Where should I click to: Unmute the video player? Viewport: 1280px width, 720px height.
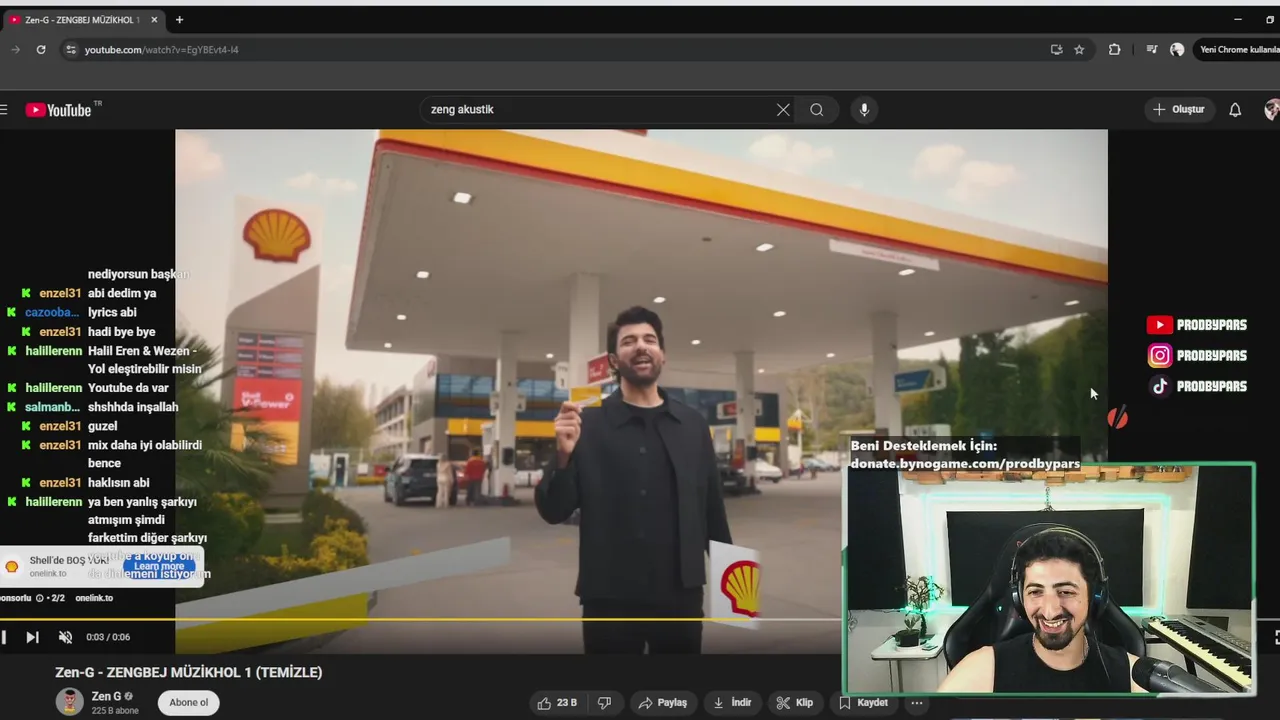(x=65, y=637)
